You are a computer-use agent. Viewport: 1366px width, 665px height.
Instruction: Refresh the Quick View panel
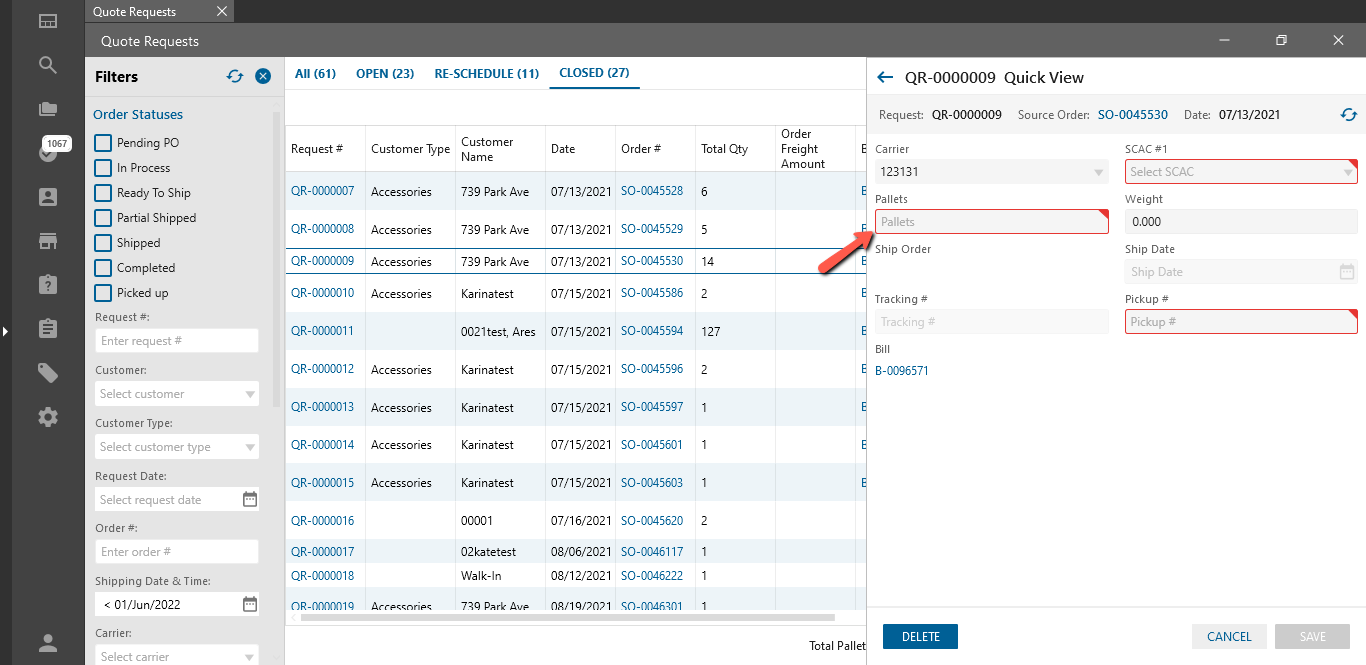click(1349, 115)
